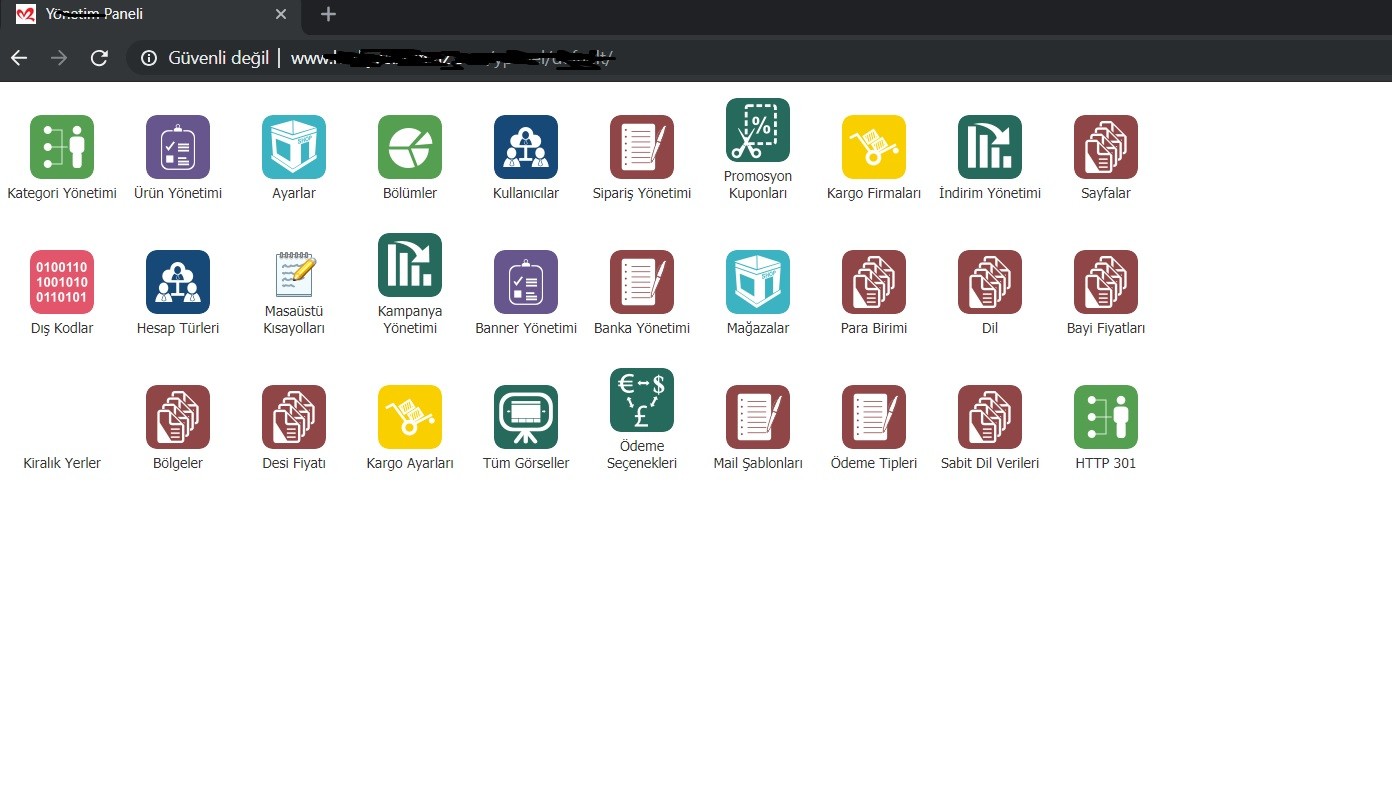Click the HTTP 301 text label

(x=1106, y=463)
